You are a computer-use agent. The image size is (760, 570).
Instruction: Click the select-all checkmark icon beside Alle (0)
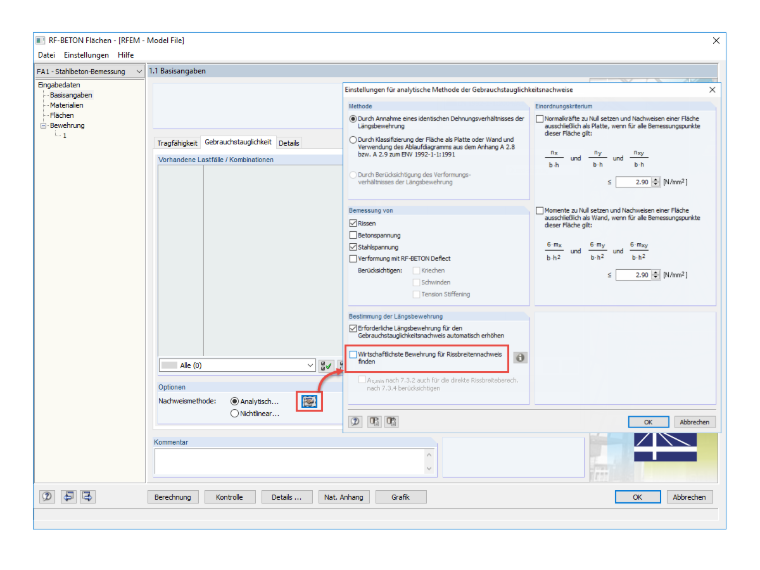pos(326,365)
